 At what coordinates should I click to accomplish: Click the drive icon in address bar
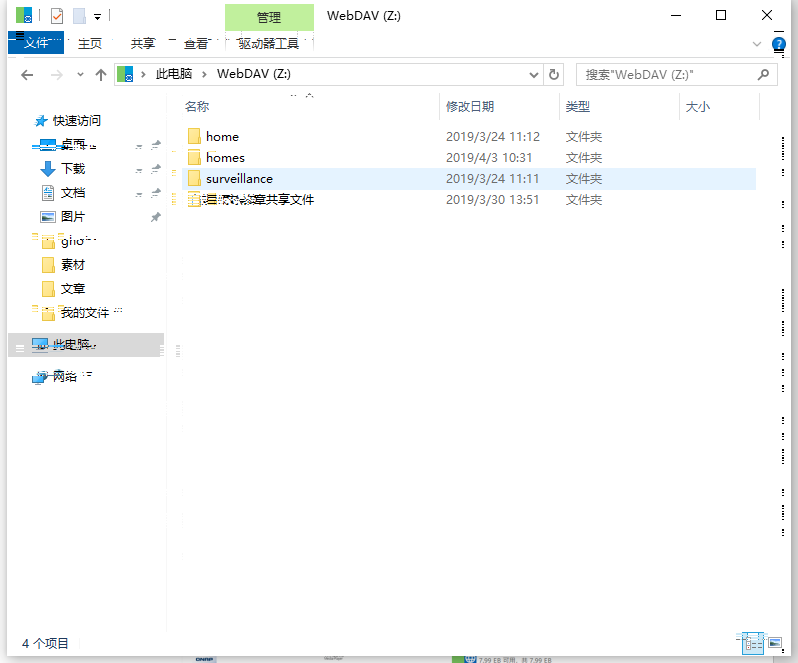click(125, 74)
